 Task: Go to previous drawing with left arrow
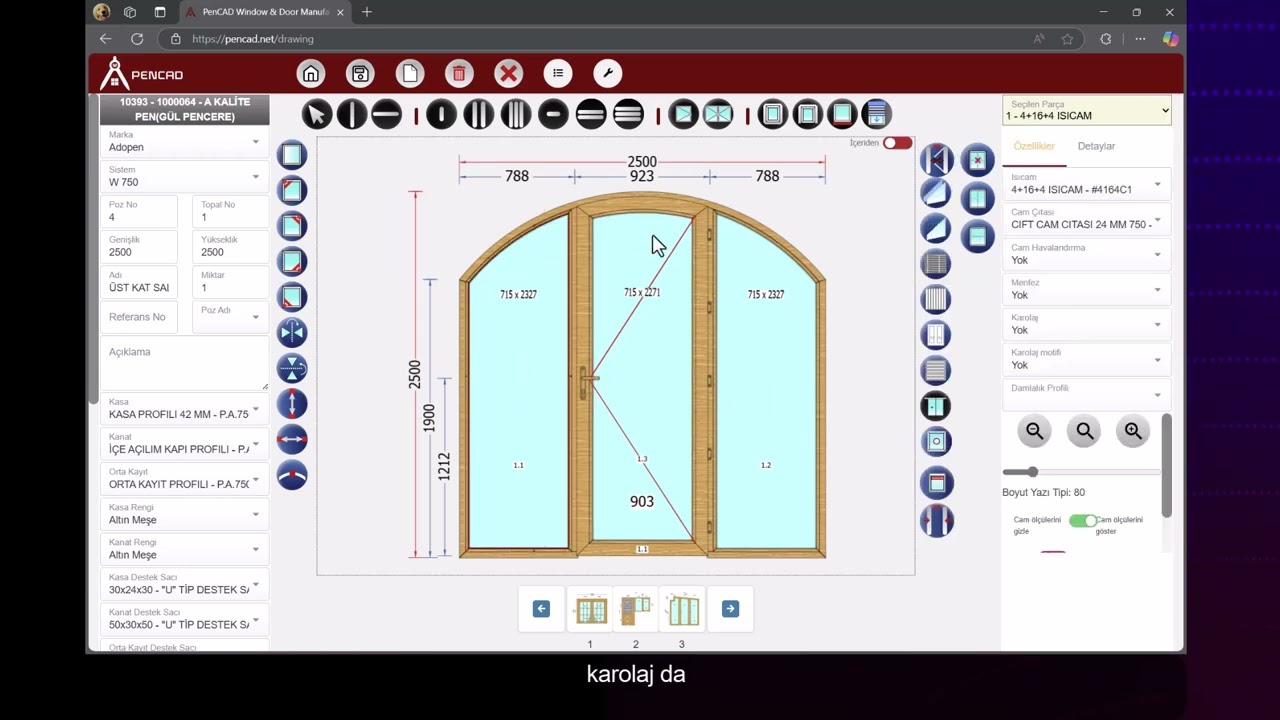pos(541,609)
